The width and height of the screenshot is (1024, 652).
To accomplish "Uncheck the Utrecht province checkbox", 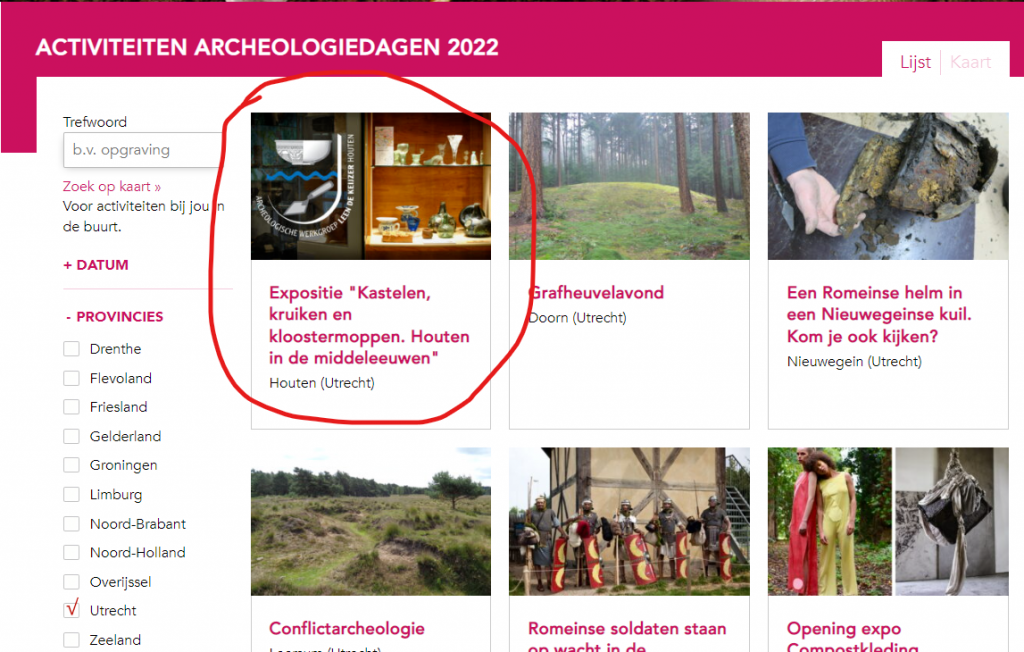I will coord(71,610).
